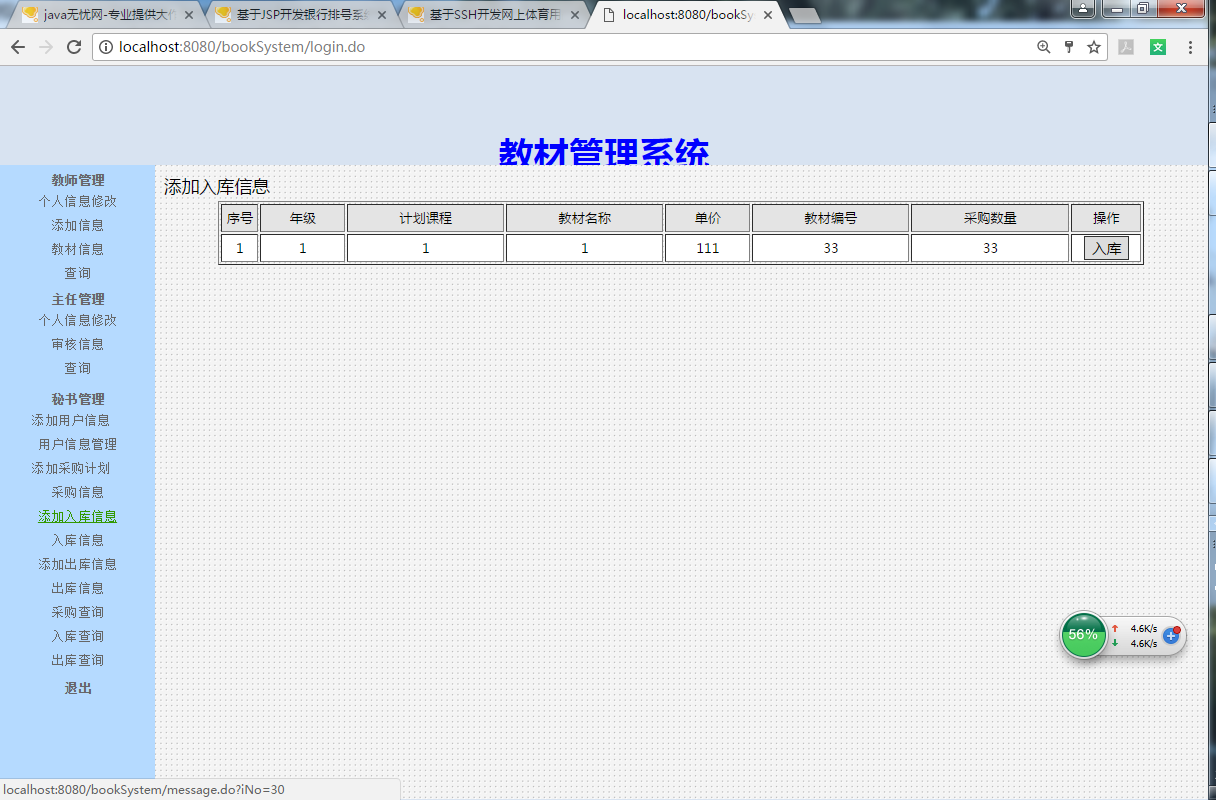Open 个人信息修改 under 主任管理

(78, 320)
